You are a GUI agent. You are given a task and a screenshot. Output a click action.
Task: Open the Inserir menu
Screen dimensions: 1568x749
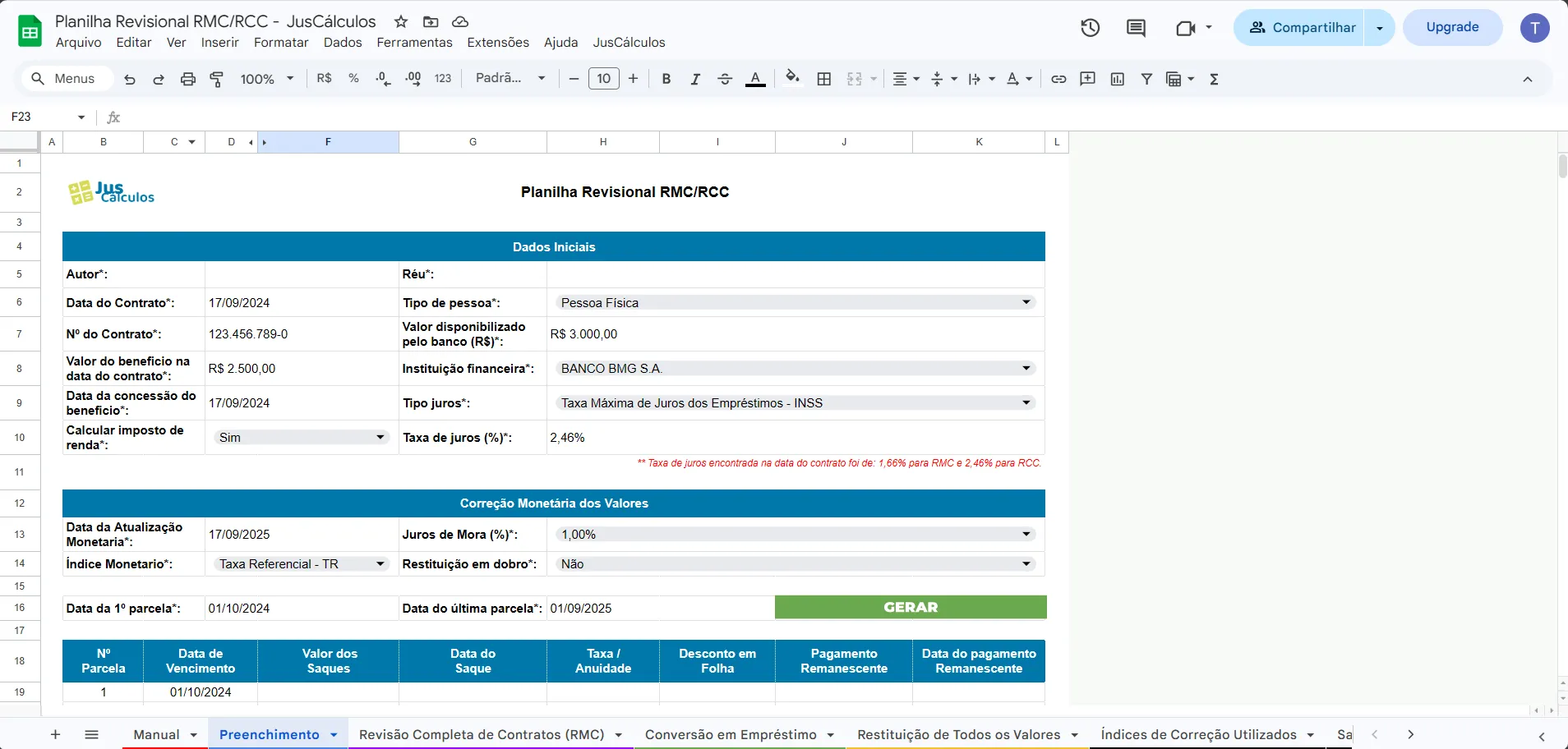(220, 43)
